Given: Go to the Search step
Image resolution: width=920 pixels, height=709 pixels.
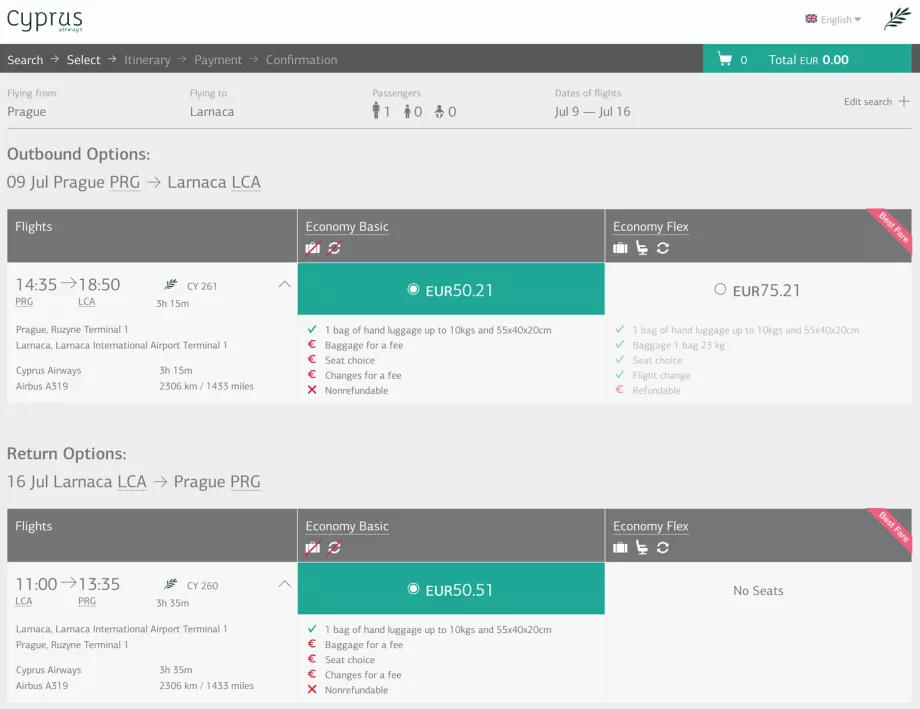Looking at the screenshot, I should tap(25, 60).
